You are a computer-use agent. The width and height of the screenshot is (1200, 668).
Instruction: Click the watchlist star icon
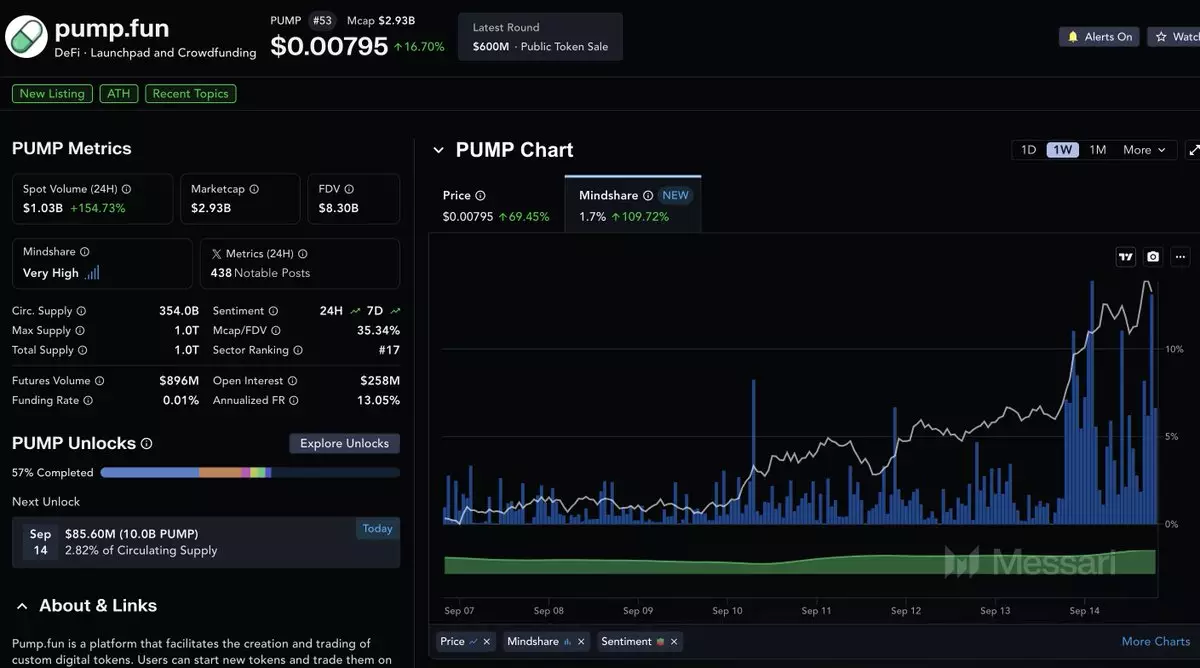pos(1161,37)
